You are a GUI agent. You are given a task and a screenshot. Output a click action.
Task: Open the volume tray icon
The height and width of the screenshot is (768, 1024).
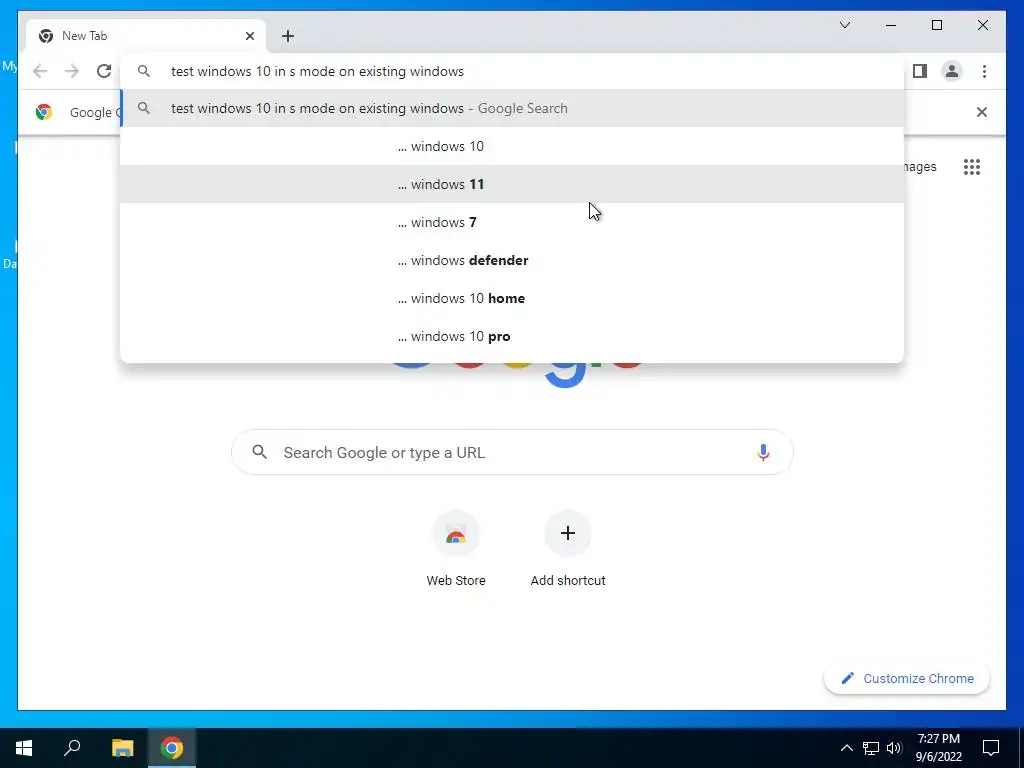(x=894, y=748)
